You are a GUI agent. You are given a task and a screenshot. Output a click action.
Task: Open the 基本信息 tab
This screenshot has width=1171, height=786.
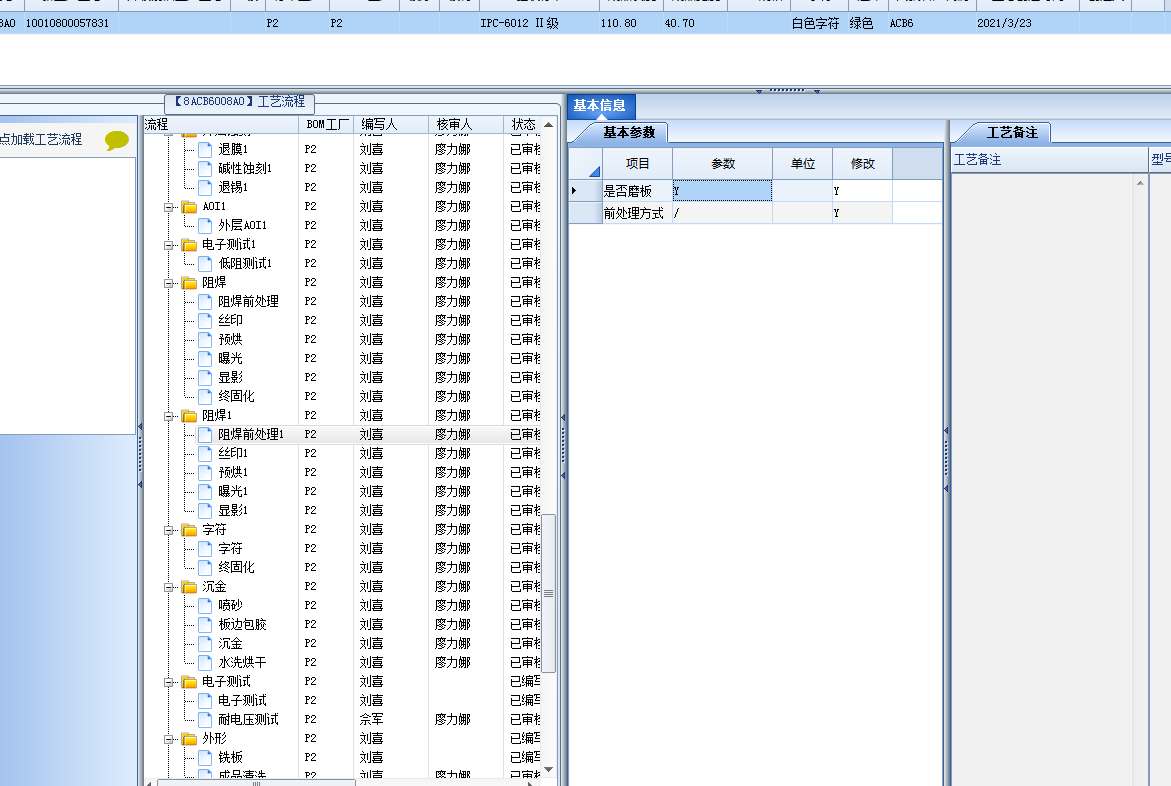click(600, 106)
